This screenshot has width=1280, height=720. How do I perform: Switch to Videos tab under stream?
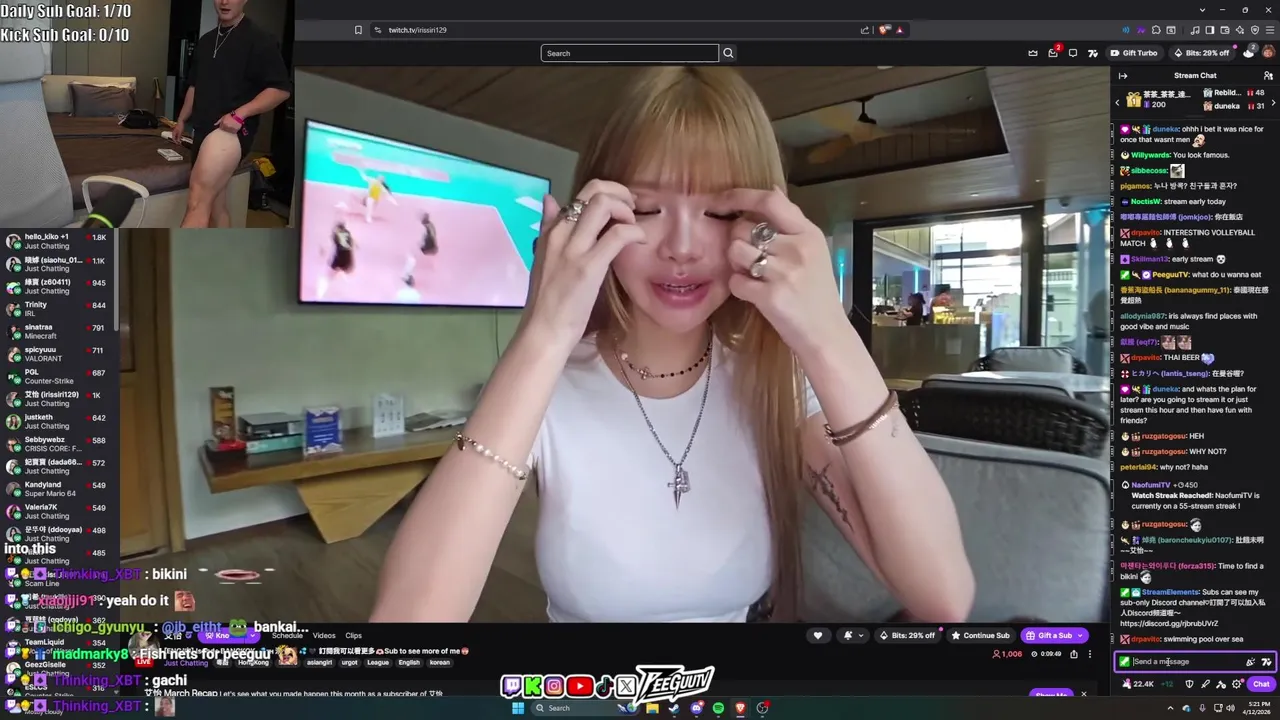click(324, 635)
